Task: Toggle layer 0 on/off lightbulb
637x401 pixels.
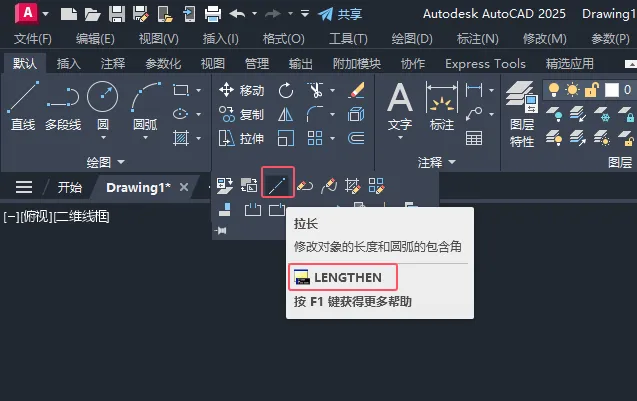Action: tap(554, 90)
